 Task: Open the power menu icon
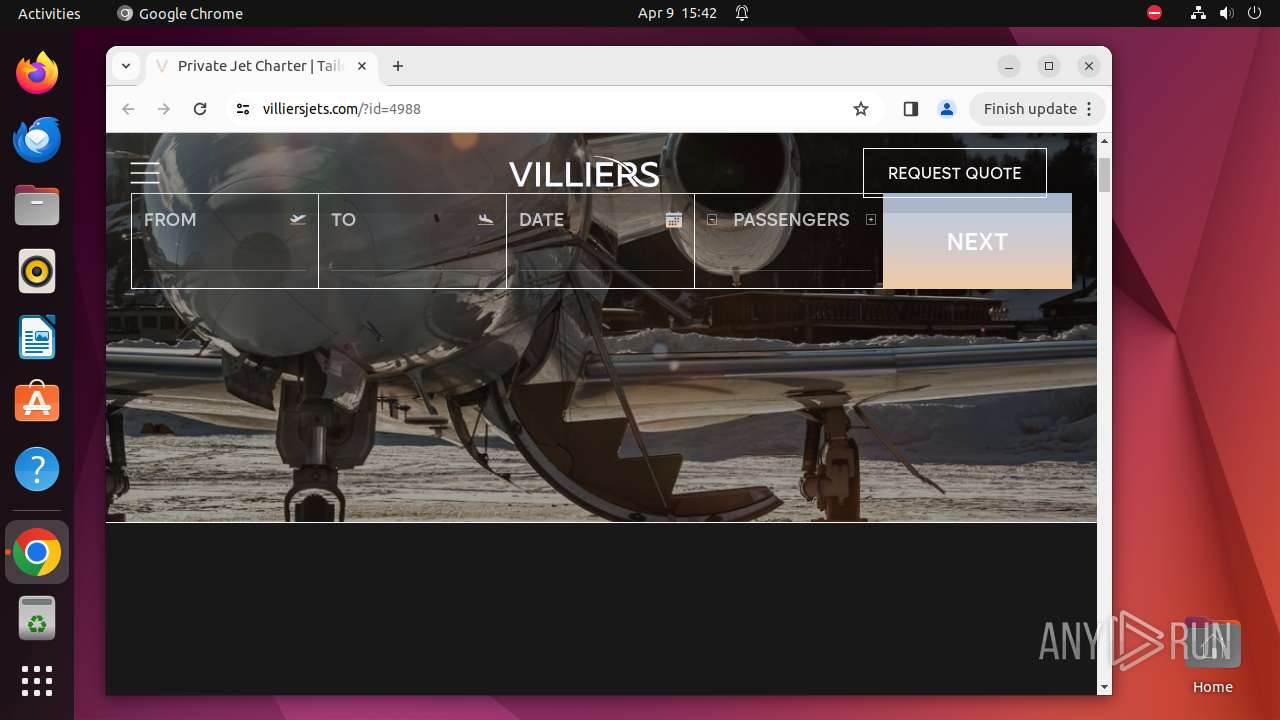(x=1254, y=13)
